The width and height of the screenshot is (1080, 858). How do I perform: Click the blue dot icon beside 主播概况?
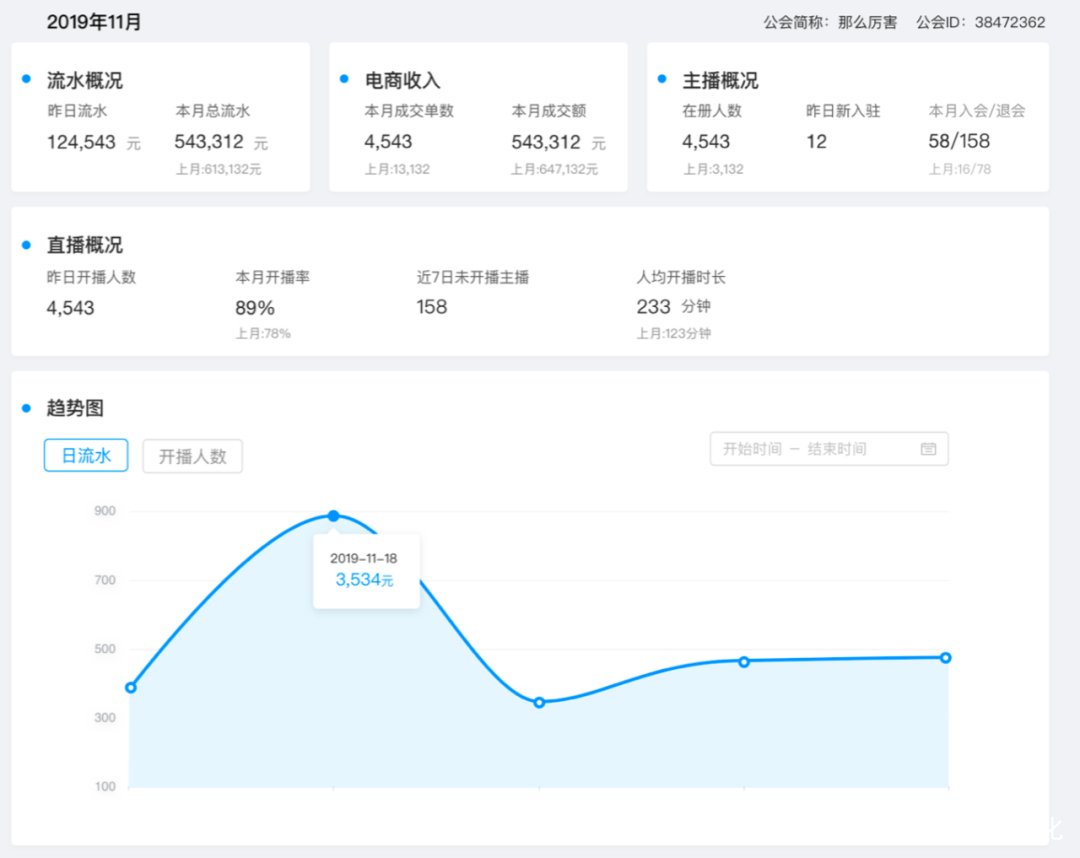tap(660, 80)
